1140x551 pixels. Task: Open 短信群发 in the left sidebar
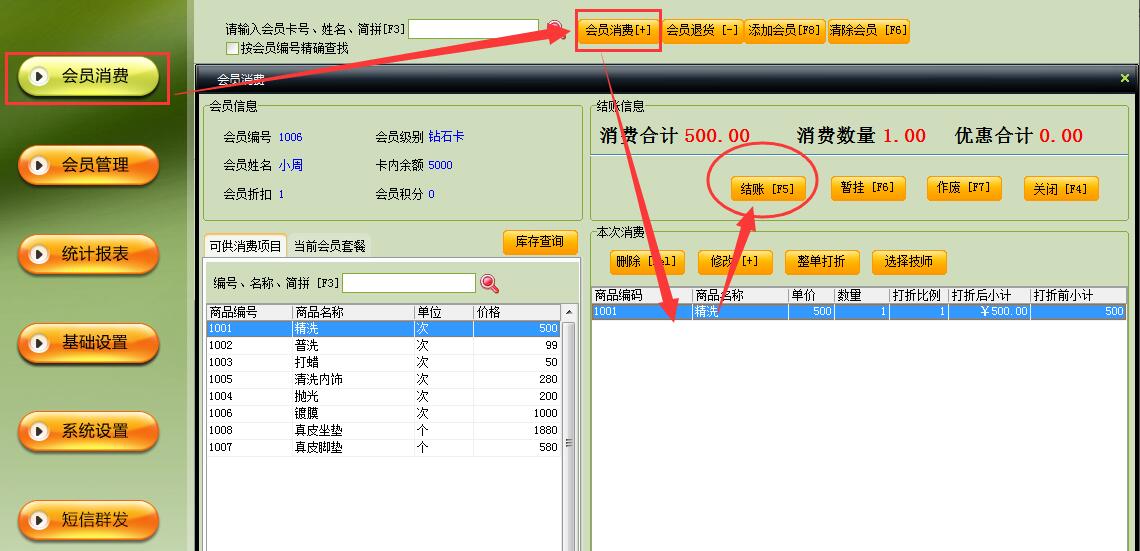88,520
